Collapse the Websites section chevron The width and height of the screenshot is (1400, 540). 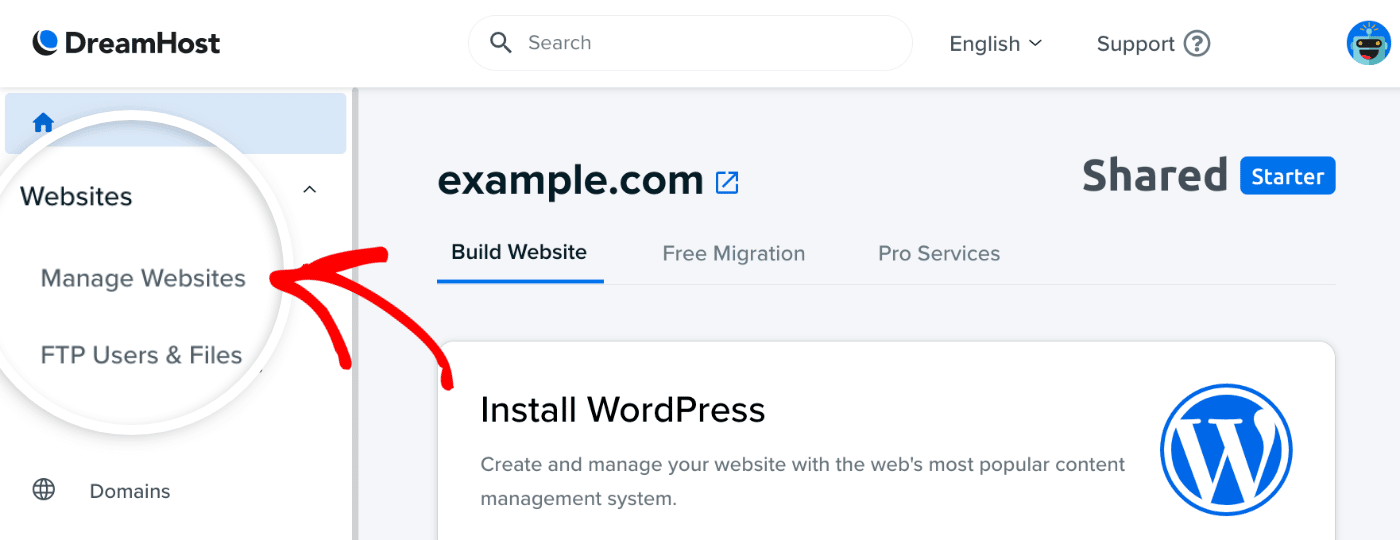pyautogui.click(x=310, y=189)
